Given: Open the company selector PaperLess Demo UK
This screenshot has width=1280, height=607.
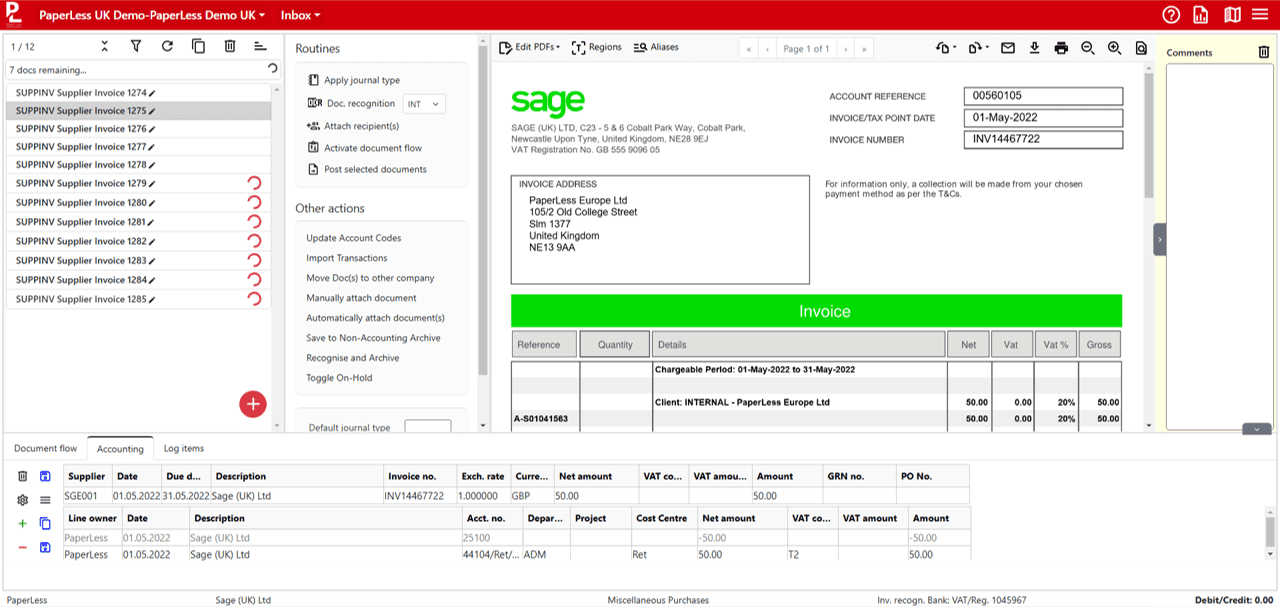Looking at the screenshot, I should 152,15.
